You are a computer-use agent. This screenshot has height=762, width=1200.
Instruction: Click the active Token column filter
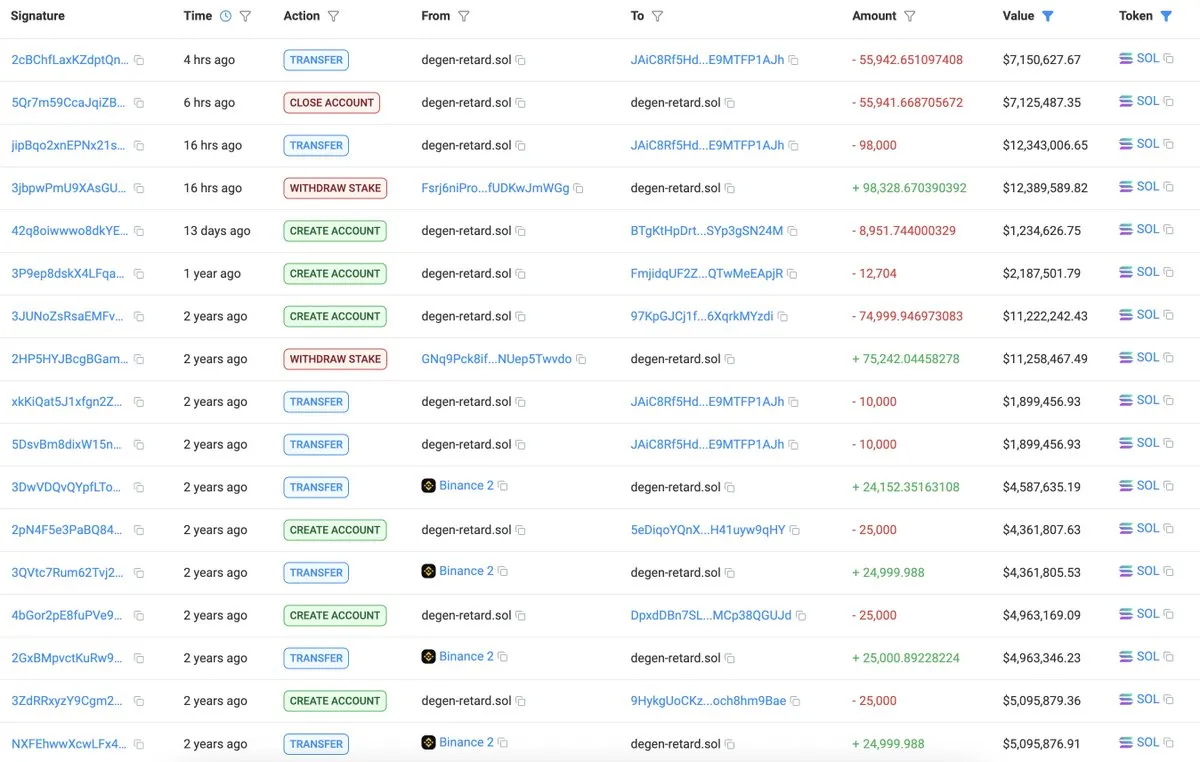click(x=1166, y=16)
